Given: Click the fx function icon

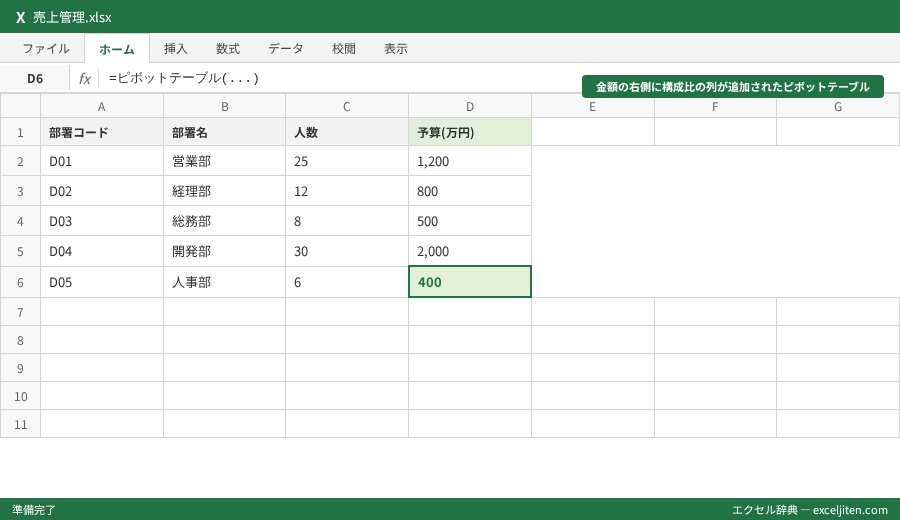Looking at the screenshot, I should tap(84, 78).
